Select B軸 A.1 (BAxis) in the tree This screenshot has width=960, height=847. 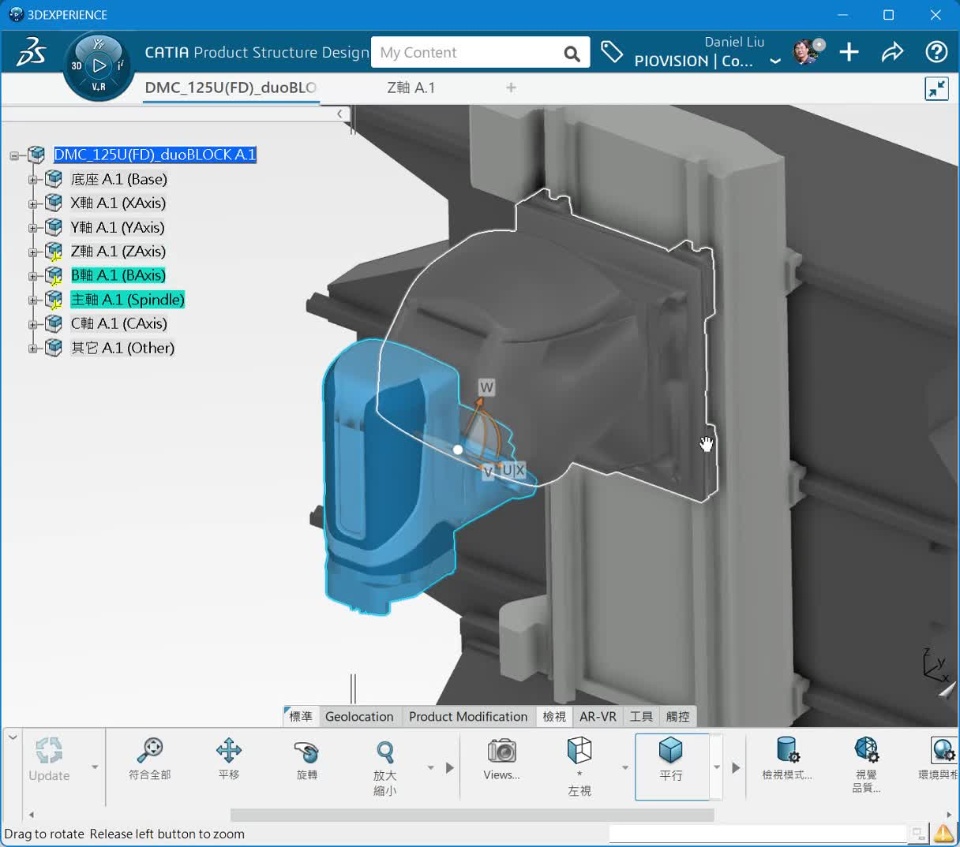pyautogui.click(x=118, y=275)
